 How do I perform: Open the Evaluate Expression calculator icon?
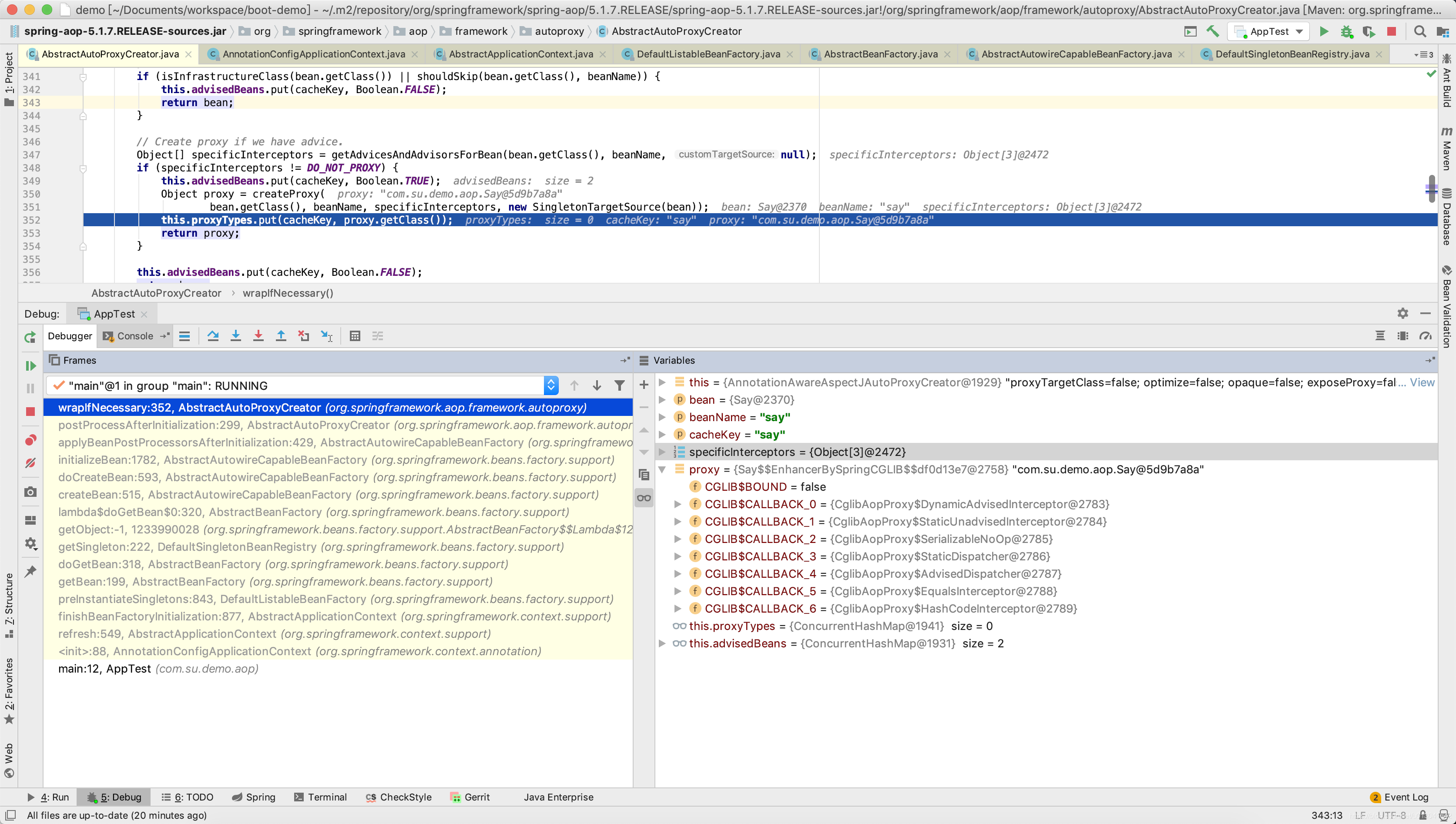(x=355, y=336)
